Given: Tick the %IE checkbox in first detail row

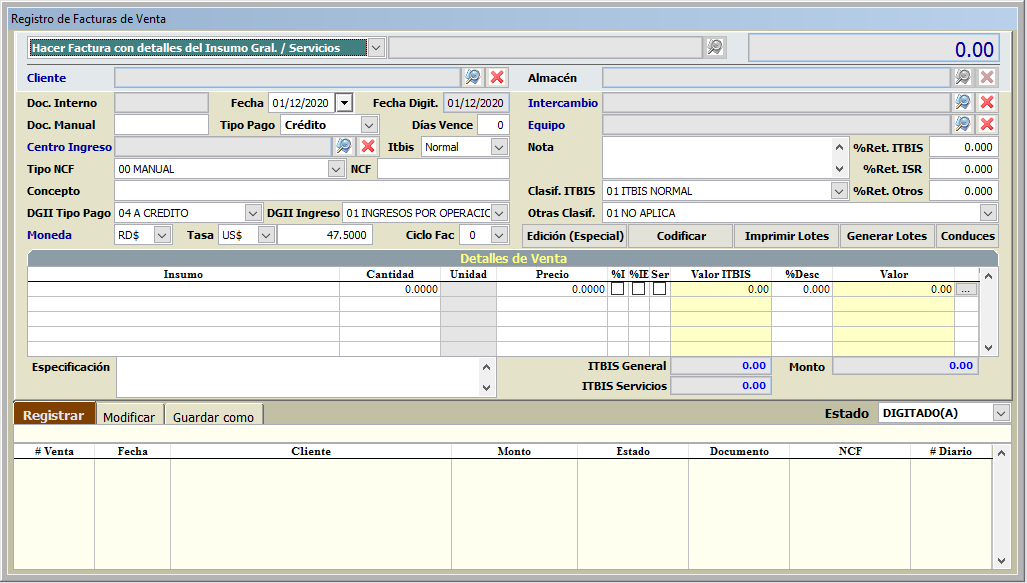Looking at the screenshot, I should [639, 289].
